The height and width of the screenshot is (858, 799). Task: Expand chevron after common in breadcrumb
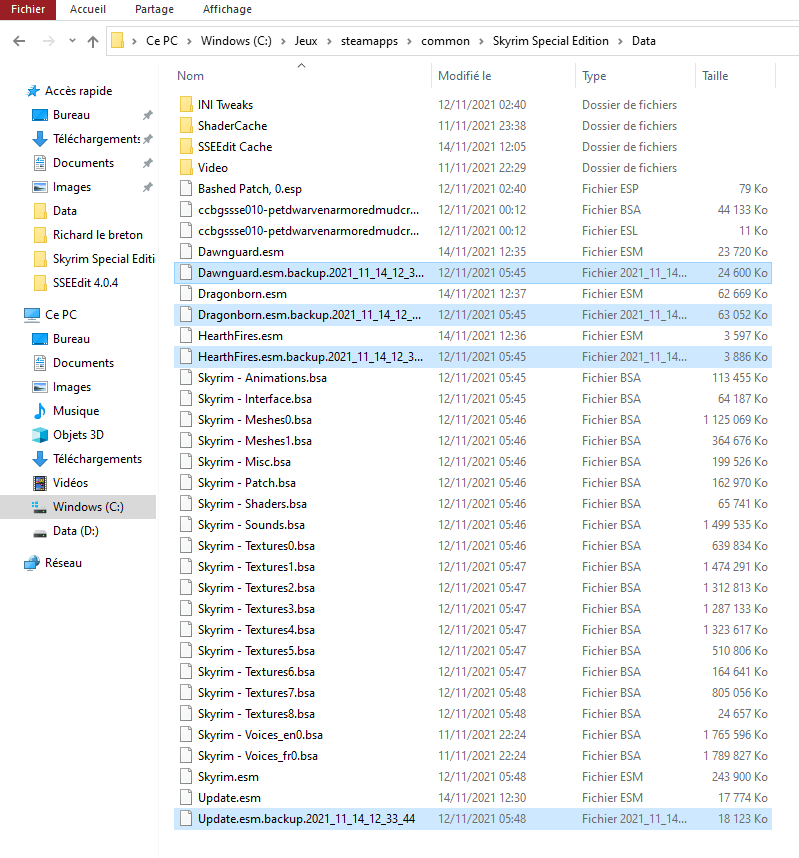pyautogui.click(x=481, y=41)
